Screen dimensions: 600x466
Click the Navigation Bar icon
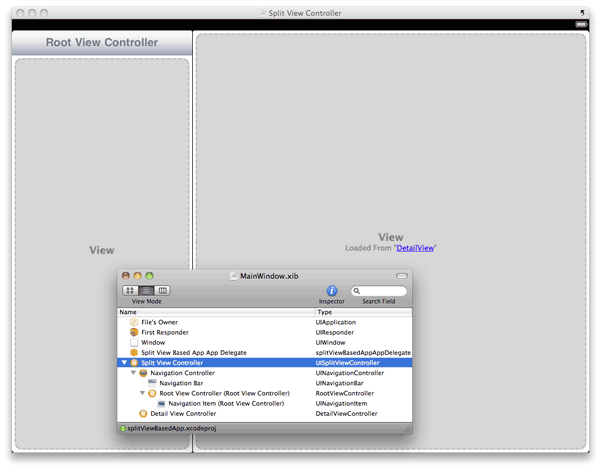(x=152, y=383)
